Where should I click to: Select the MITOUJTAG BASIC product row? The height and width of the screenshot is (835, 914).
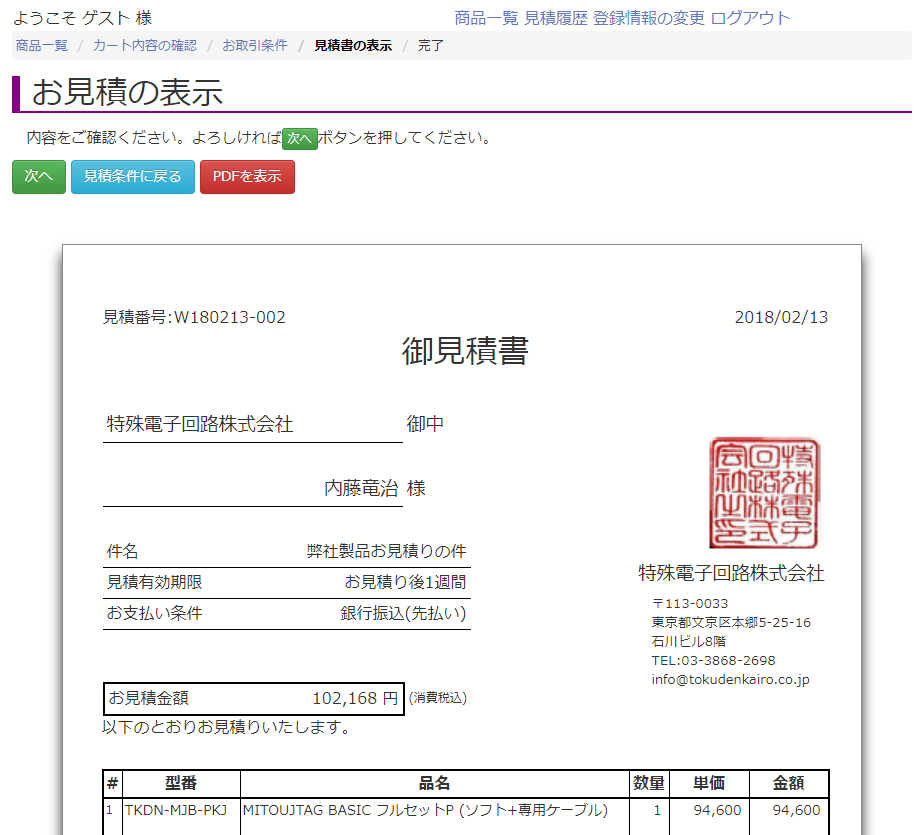pos(424,810)
